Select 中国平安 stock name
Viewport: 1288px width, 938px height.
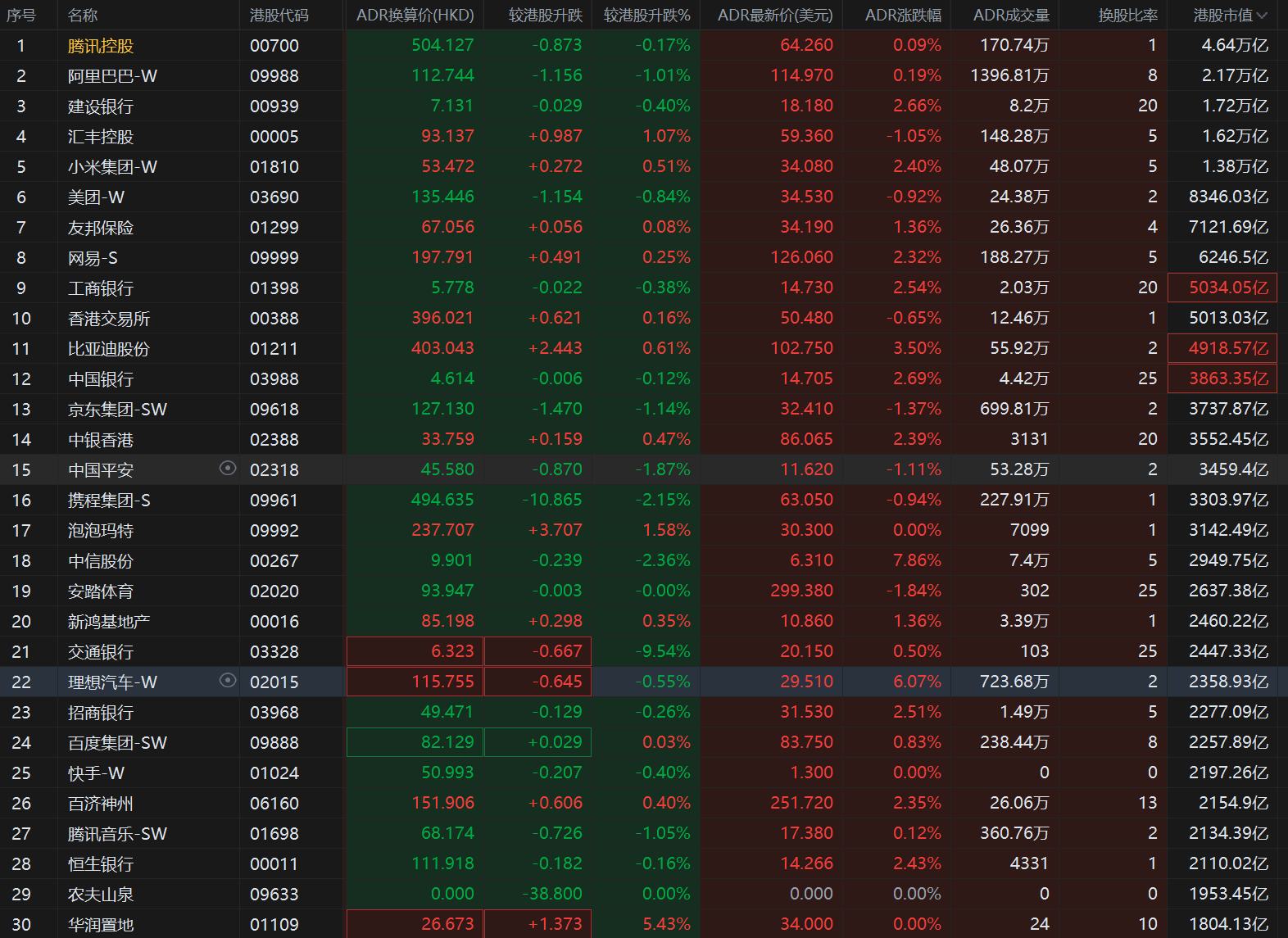(x=100, y=470)
